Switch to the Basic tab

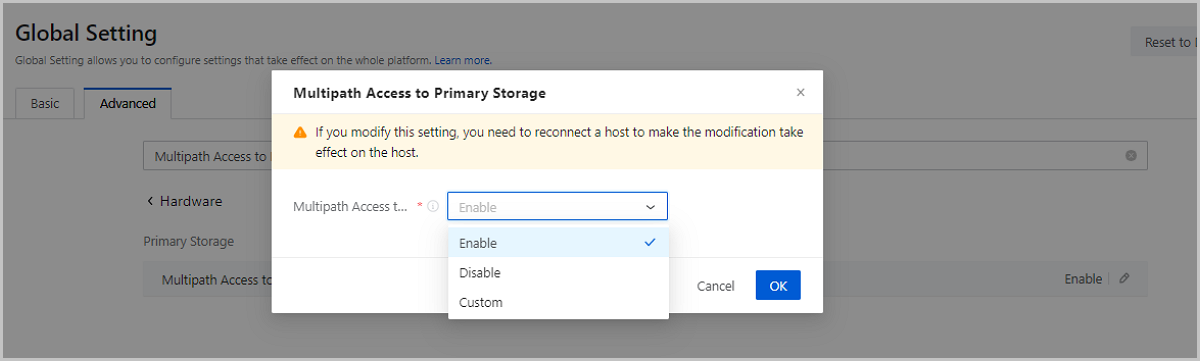pos(45,104)
